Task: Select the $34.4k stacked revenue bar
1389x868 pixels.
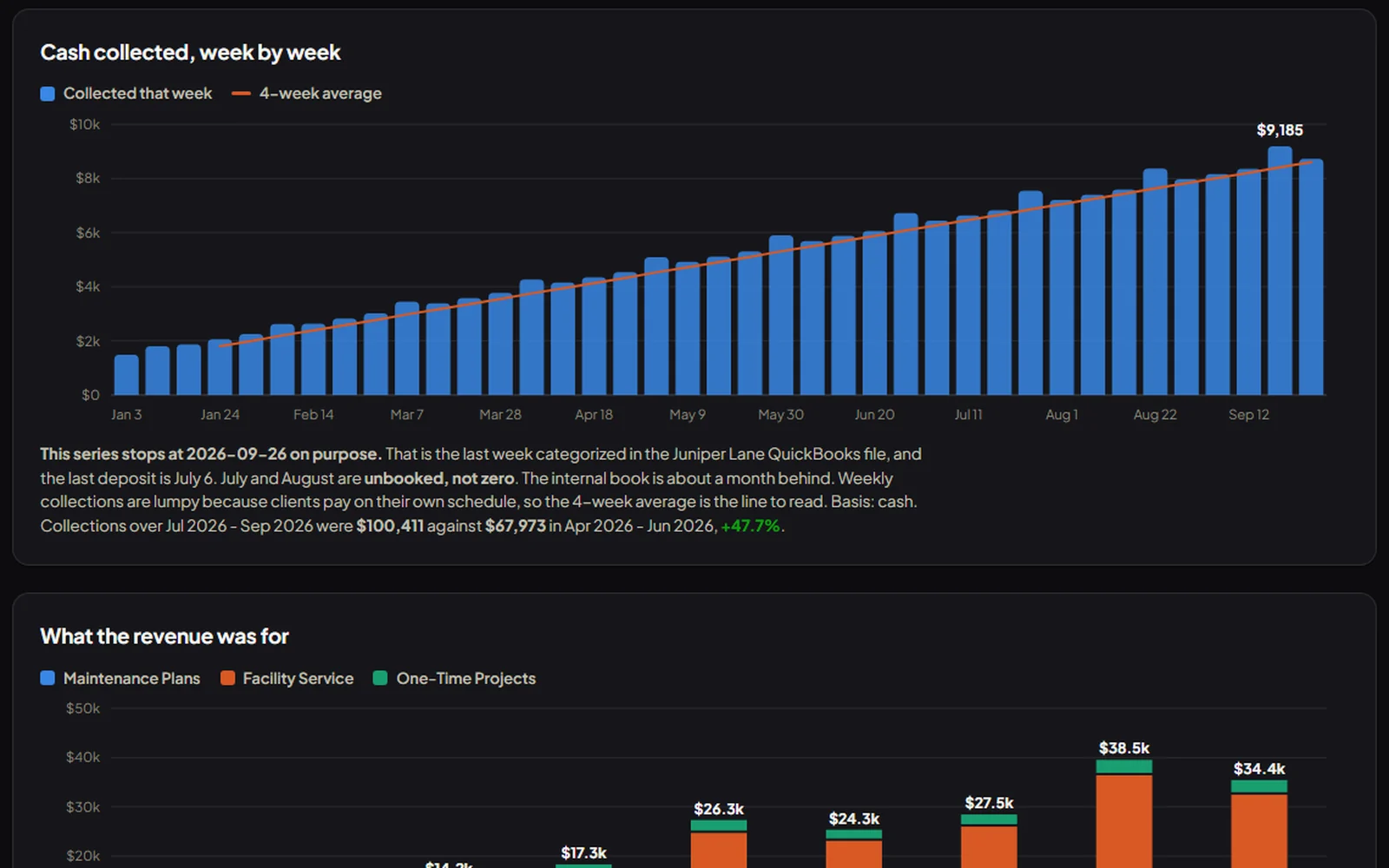Action: [x=1259, y=824]
